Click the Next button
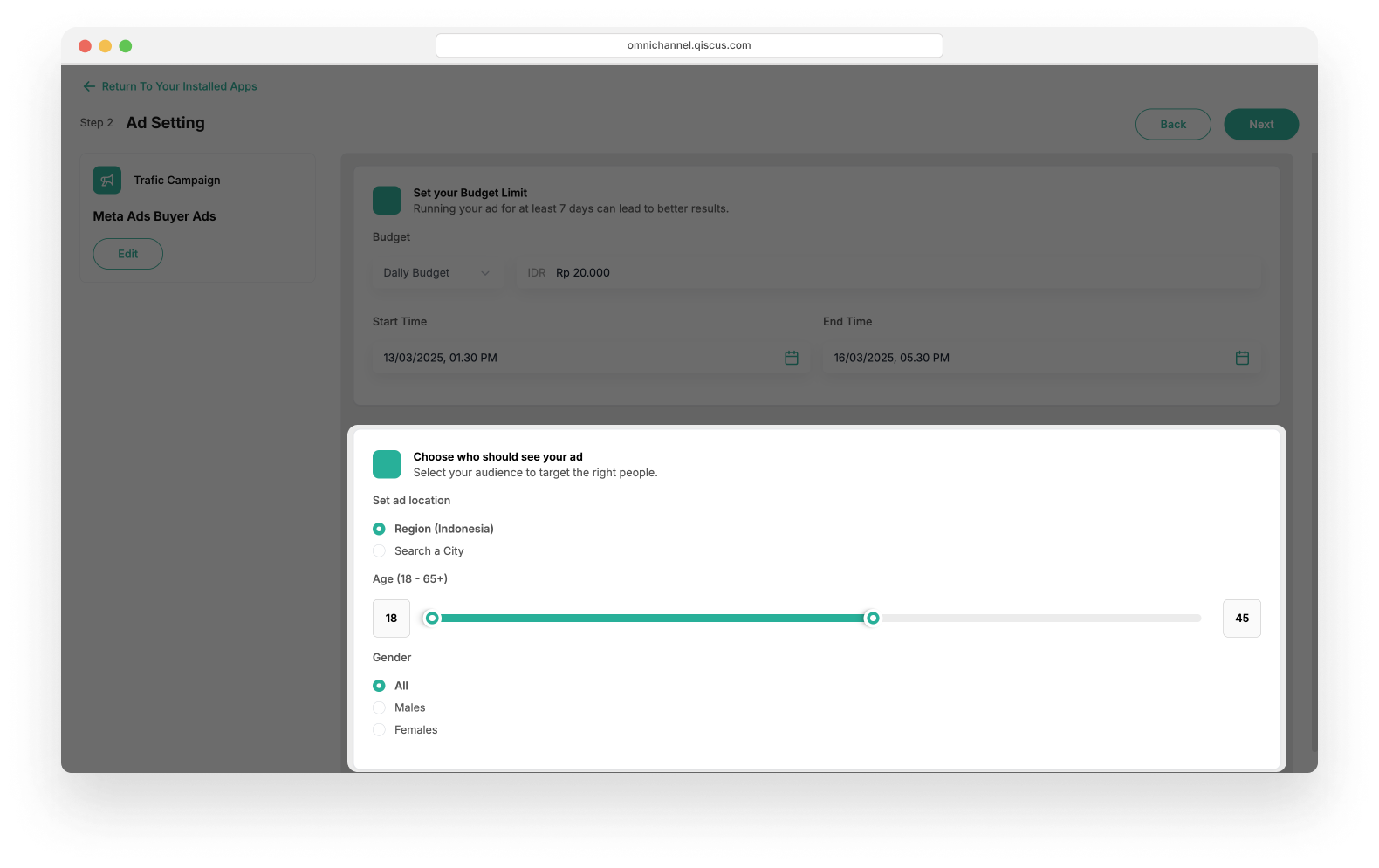 tap(1261, 124)
